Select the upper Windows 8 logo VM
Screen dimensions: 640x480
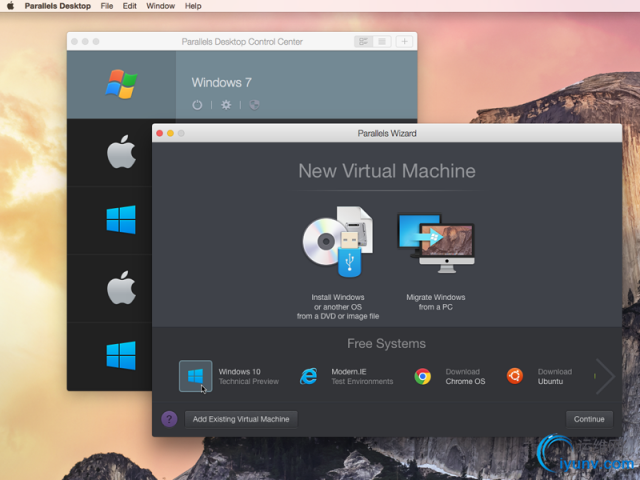(121, 220)
